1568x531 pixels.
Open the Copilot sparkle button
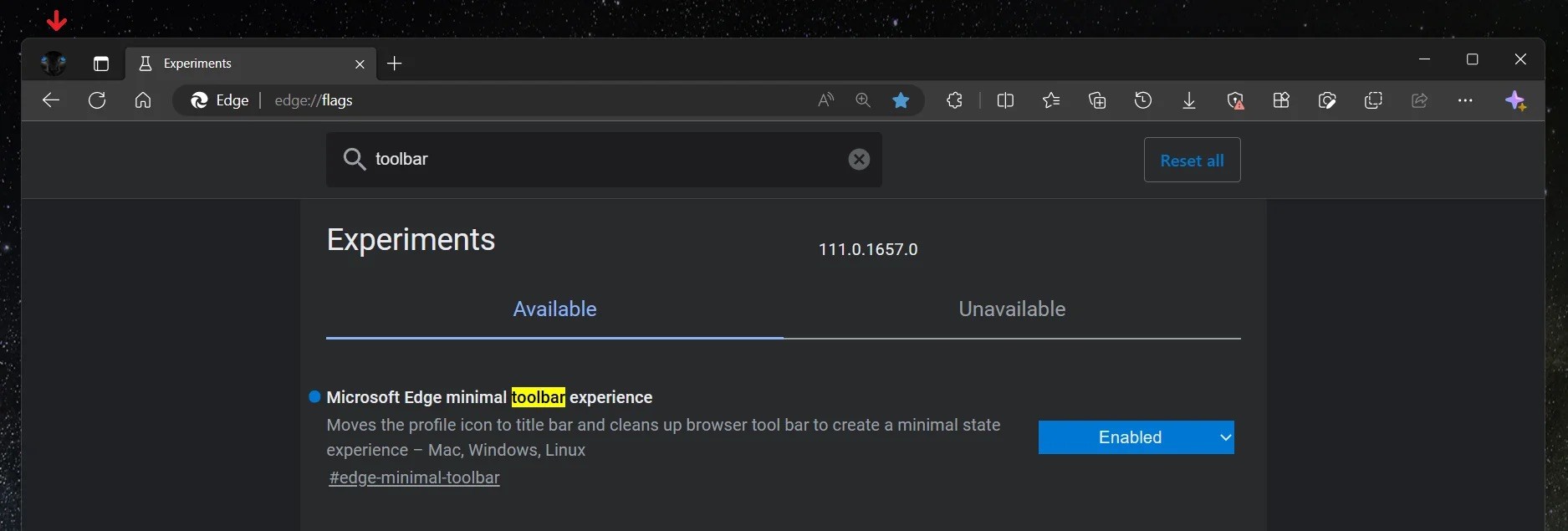[x=1516, y=100]
